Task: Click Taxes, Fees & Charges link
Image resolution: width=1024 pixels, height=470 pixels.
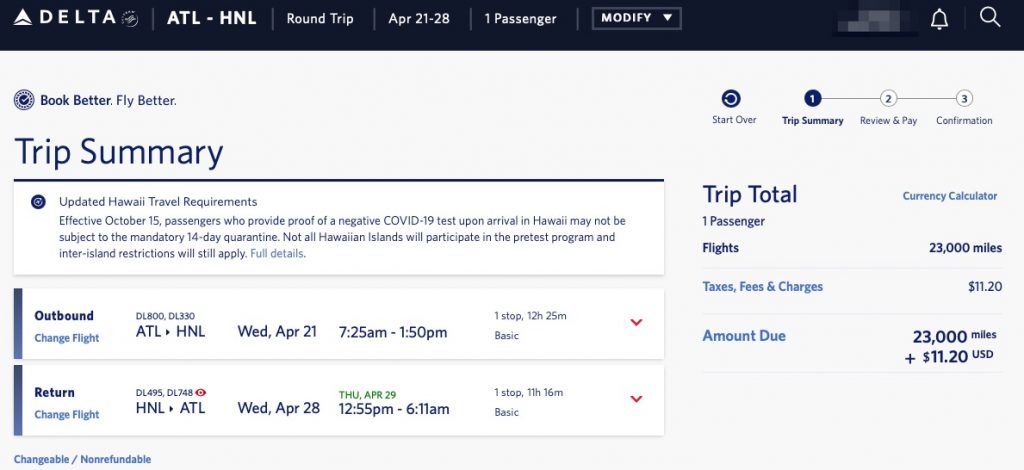Action: (x=763, y=287)
